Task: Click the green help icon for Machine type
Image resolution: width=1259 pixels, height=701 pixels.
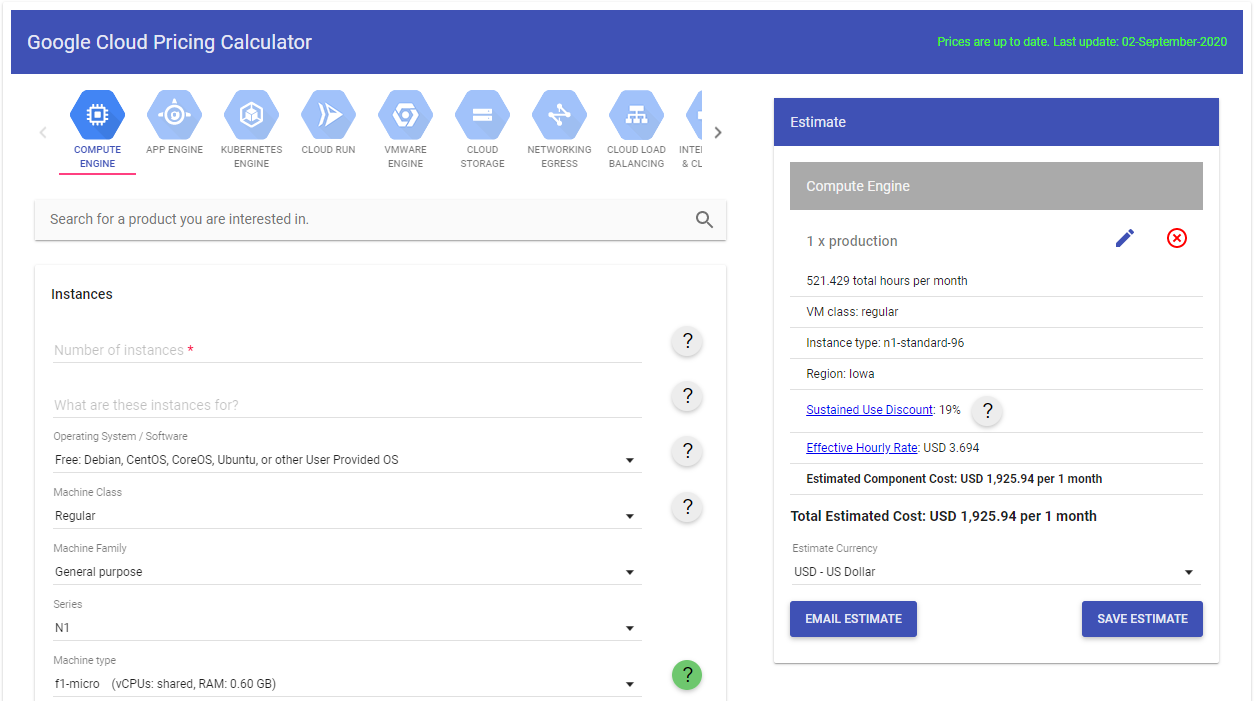Action: (687, 675)
